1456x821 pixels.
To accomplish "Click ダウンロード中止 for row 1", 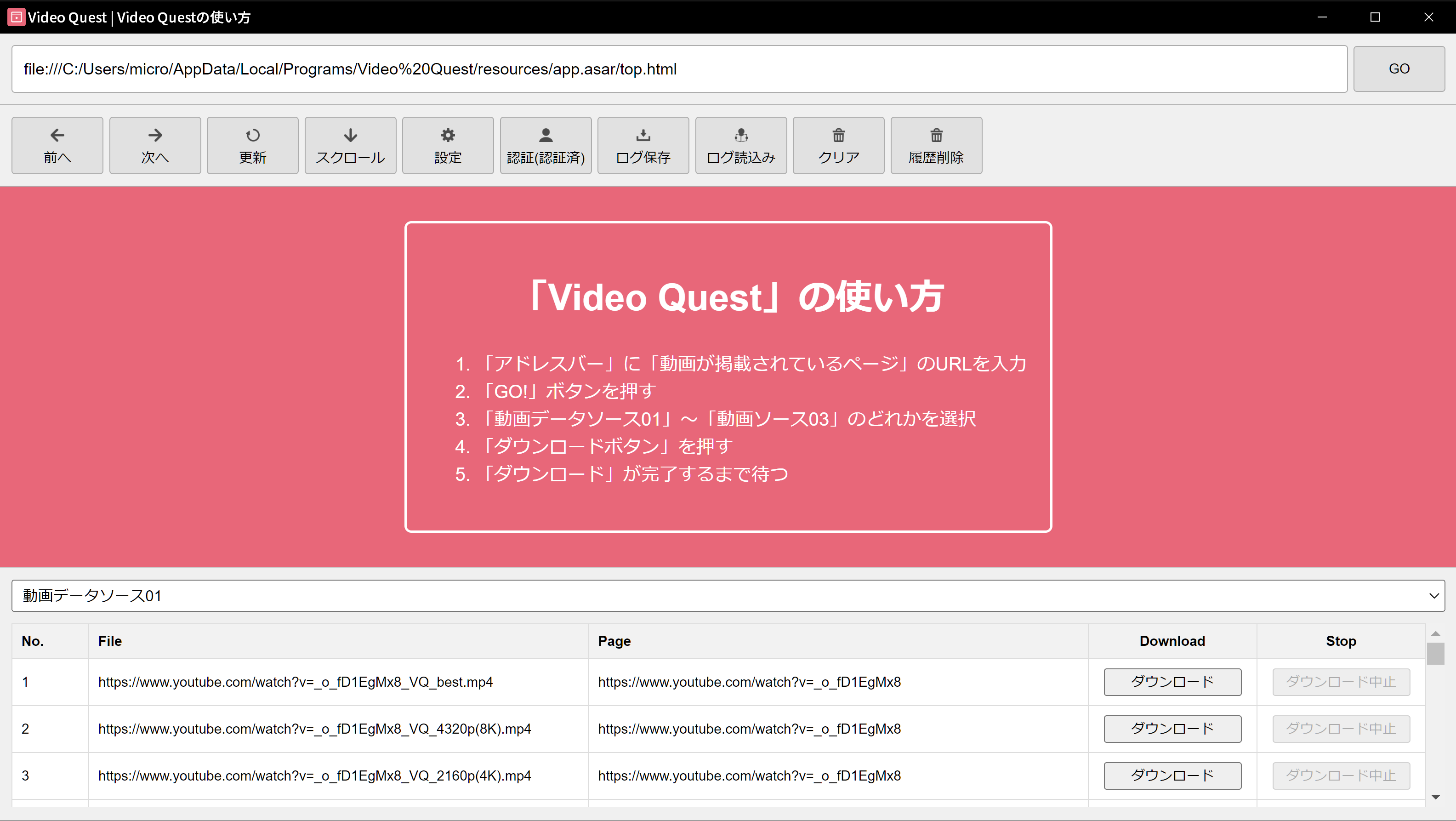I will pos(1341,682).
